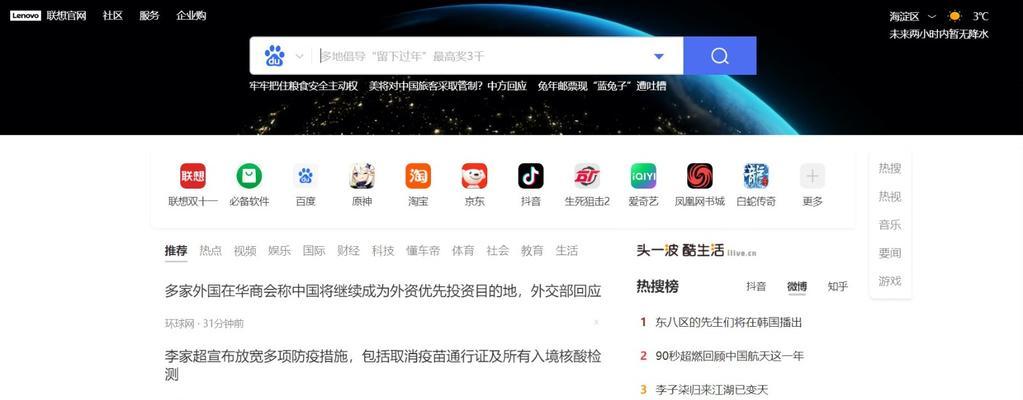Screen dimensions: 1023x400
Task: Open the 百度 shortcut icon
Action: pyautogui.click(x=305, y=176)
